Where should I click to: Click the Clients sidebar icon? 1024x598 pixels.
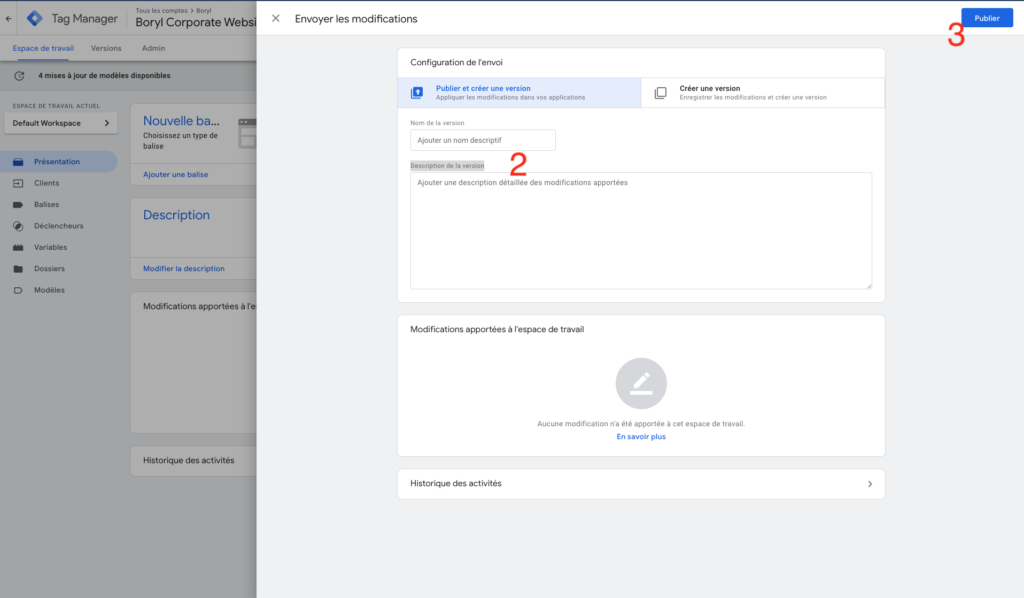[18, 183]
